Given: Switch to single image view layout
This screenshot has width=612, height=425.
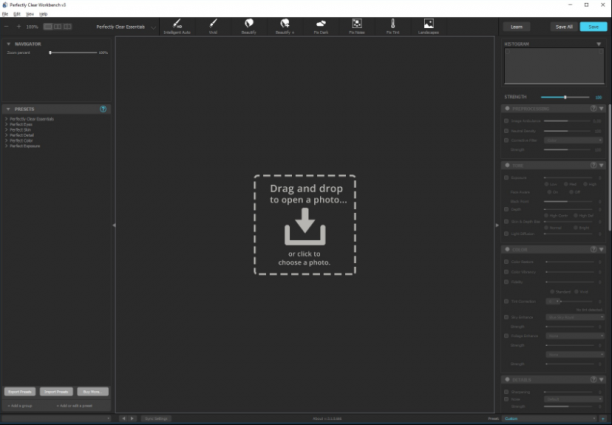Looking at the screenshot, I should [48, 27].
